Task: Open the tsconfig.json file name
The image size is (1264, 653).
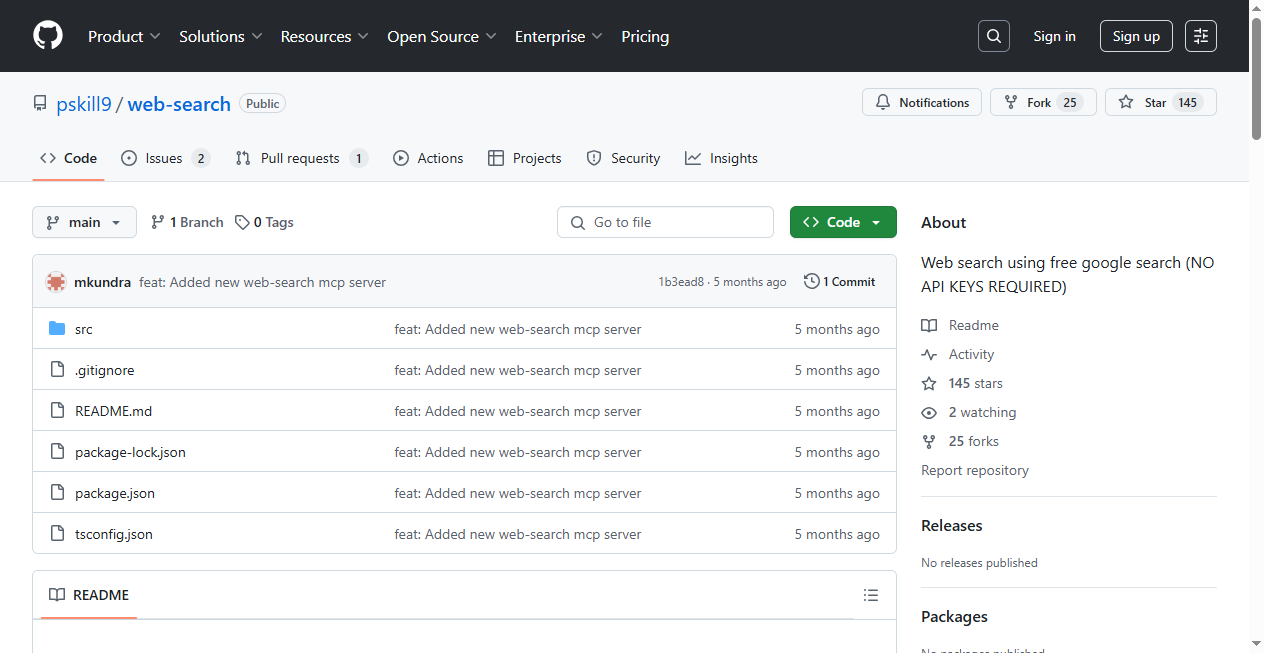Action: click(x=114, y=534)
